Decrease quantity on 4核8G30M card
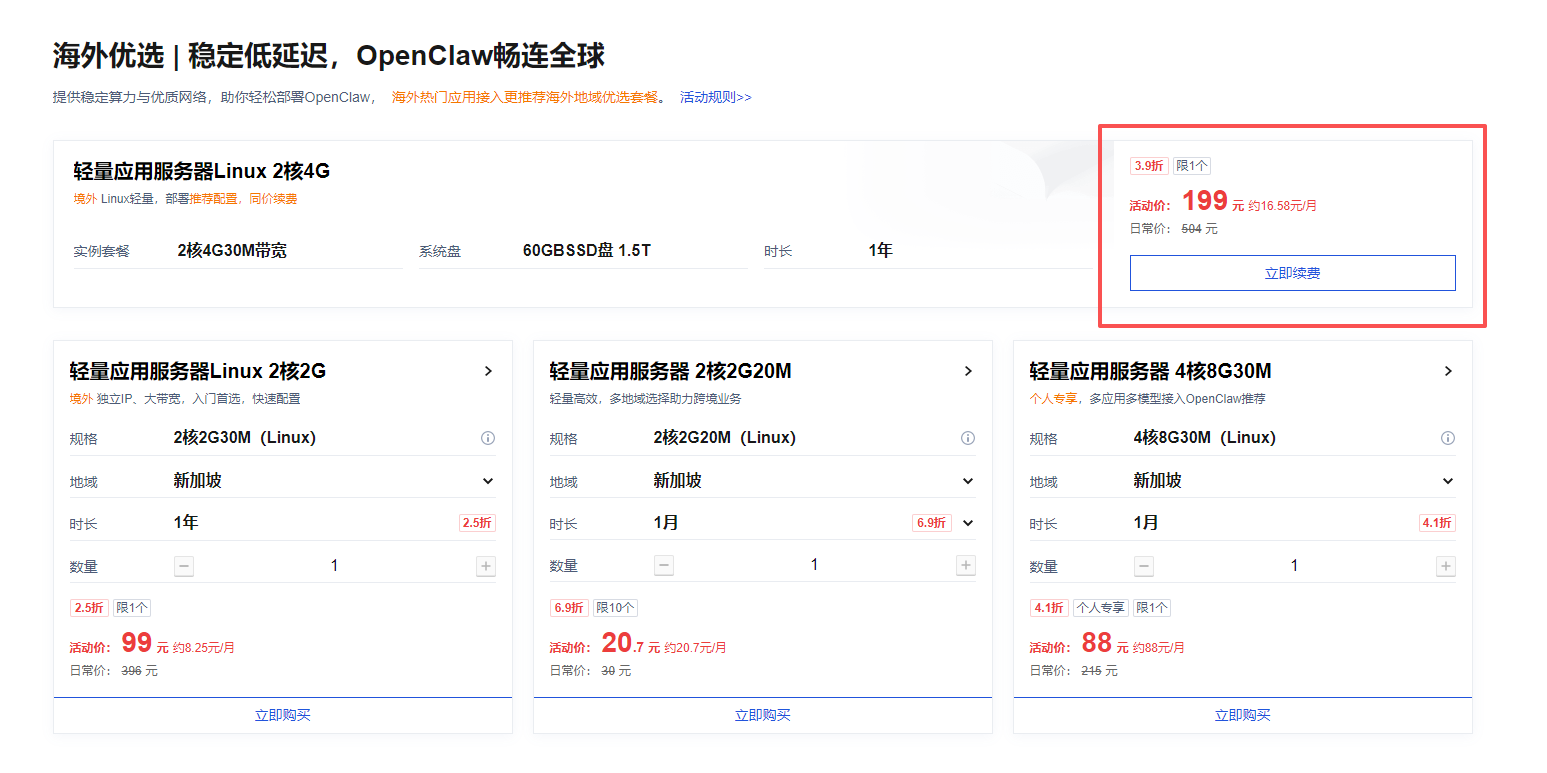 1144,566
